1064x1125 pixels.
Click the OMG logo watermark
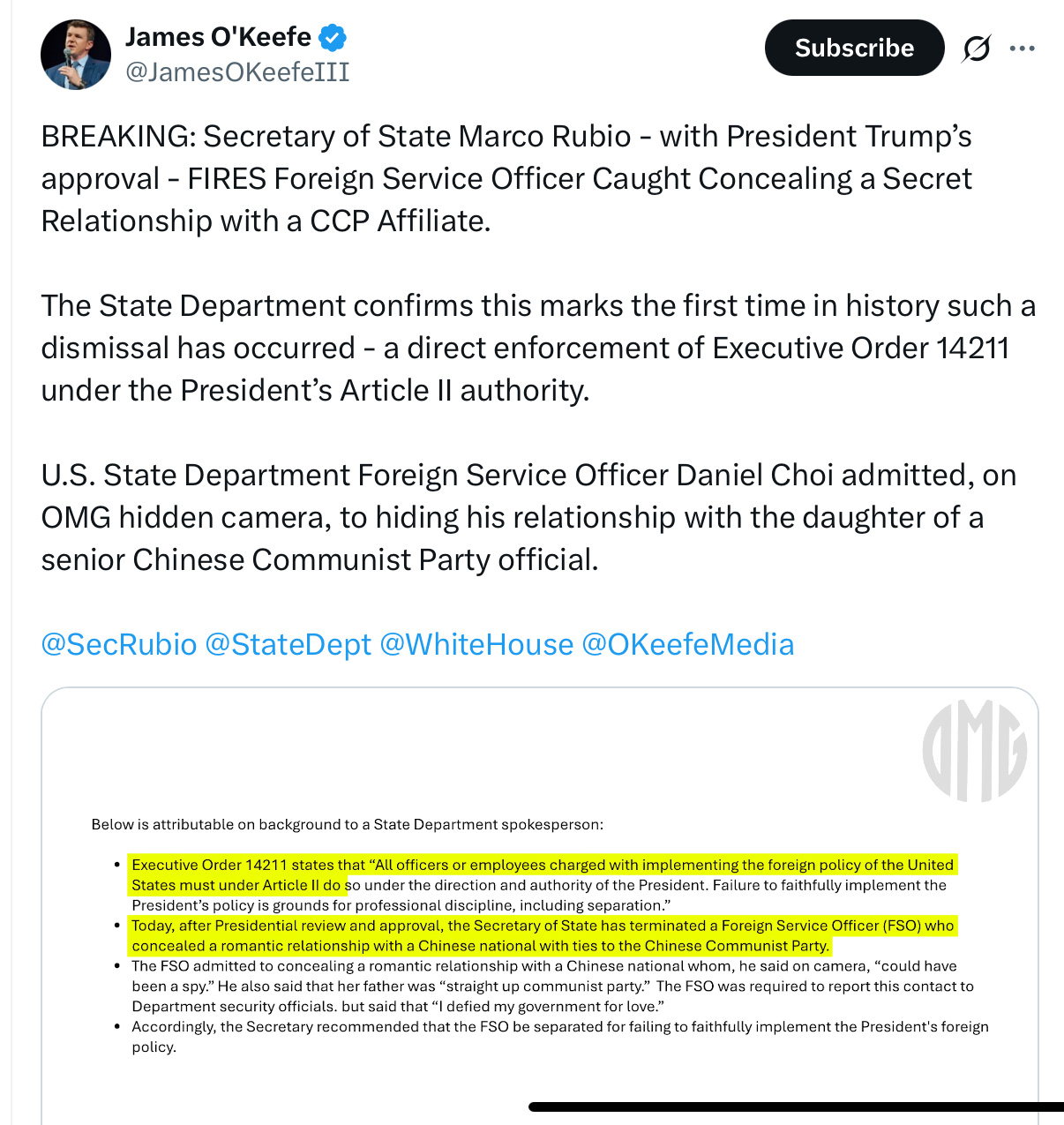974,751
